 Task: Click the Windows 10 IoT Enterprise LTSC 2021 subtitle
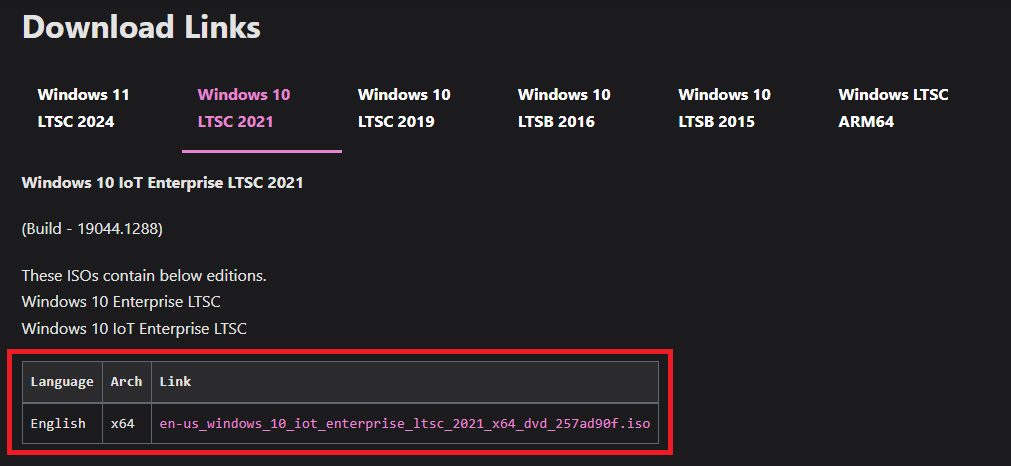point(162,183)
